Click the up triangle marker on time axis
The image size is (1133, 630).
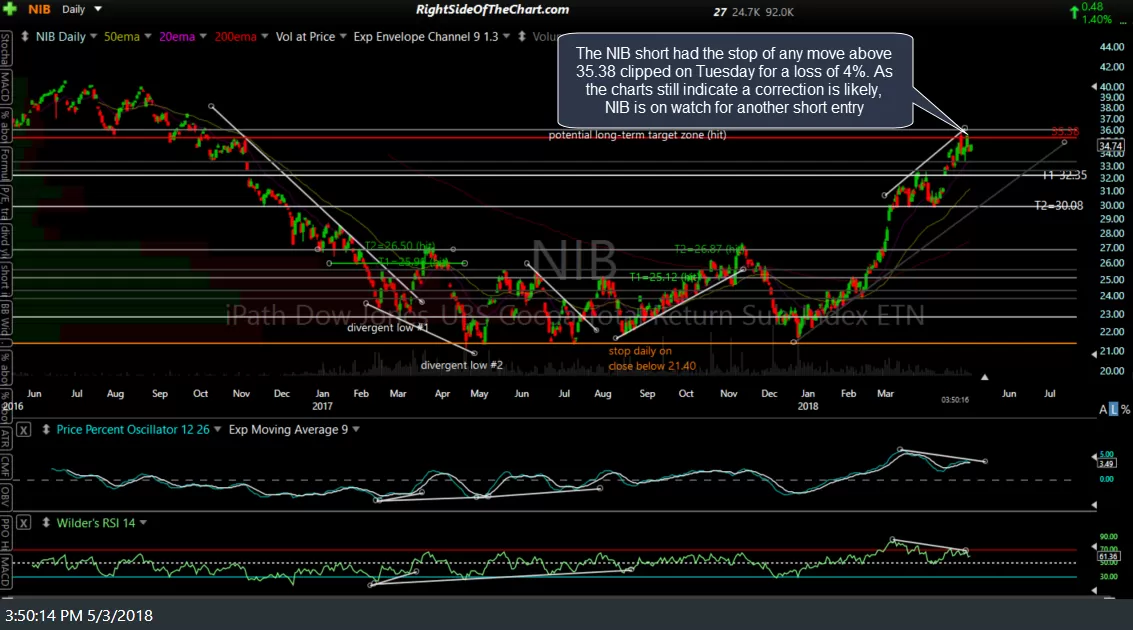pyautogui.click(x=984, y=377)
